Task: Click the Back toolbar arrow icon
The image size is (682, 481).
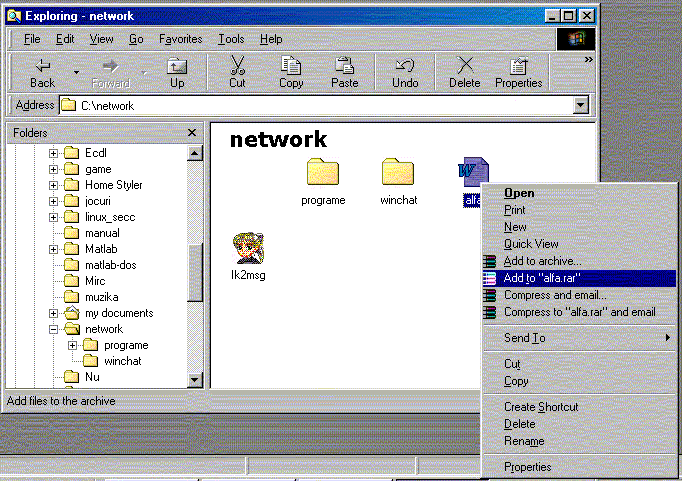Action: pyautogui.click(x=42, y=66)
